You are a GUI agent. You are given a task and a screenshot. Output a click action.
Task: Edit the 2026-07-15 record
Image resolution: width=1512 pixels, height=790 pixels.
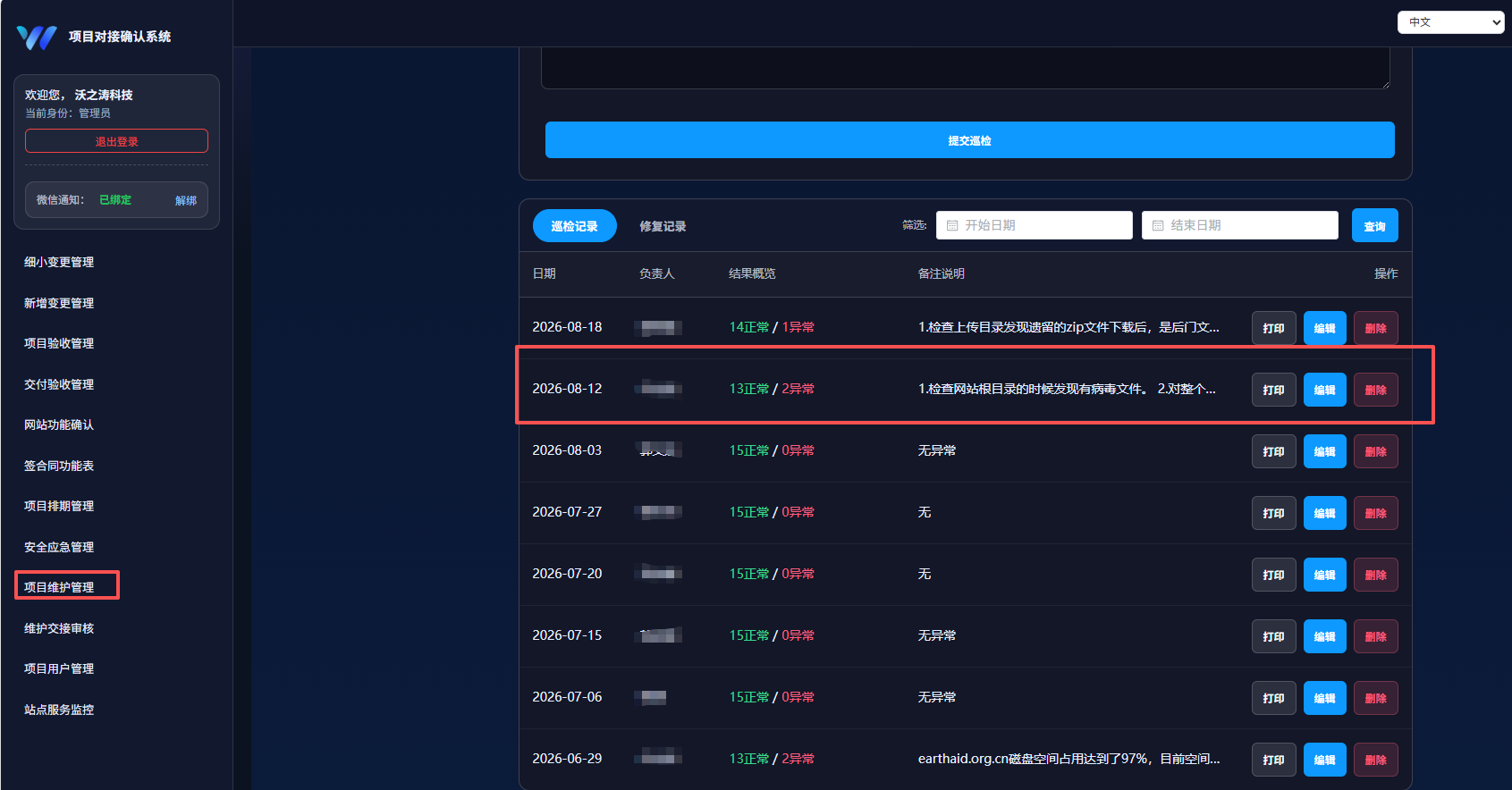click(x=1324, y=636)
